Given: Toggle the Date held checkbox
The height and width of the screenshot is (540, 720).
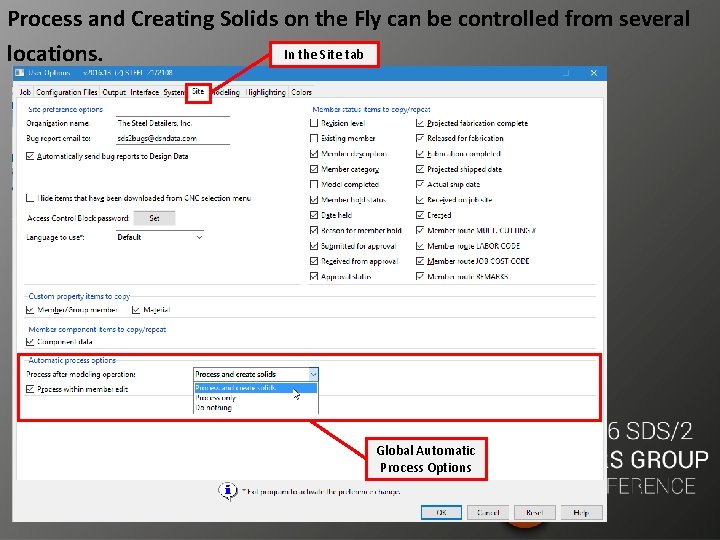Looking at the screenshot, I should point(314,215).
